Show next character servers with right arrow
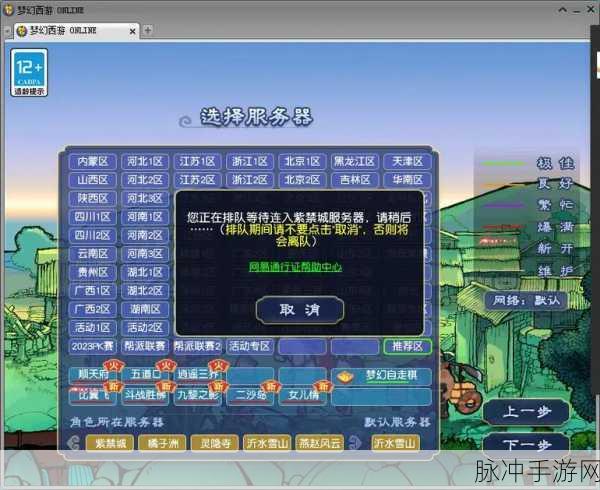Screen dimensions: 600x490 coord(355,443)
